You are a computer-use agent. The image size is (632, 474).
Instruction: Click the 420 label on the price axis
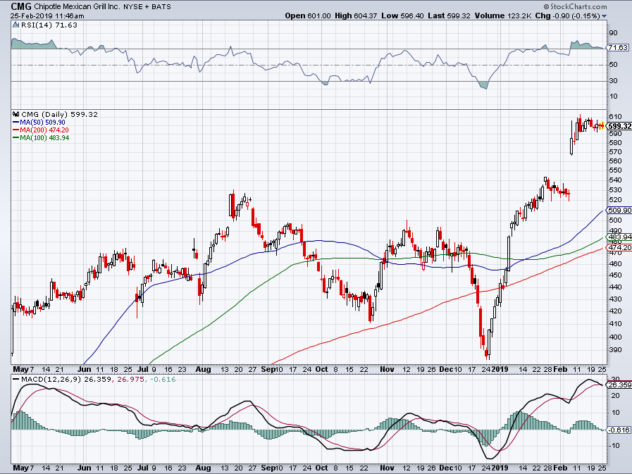[615, 311]
